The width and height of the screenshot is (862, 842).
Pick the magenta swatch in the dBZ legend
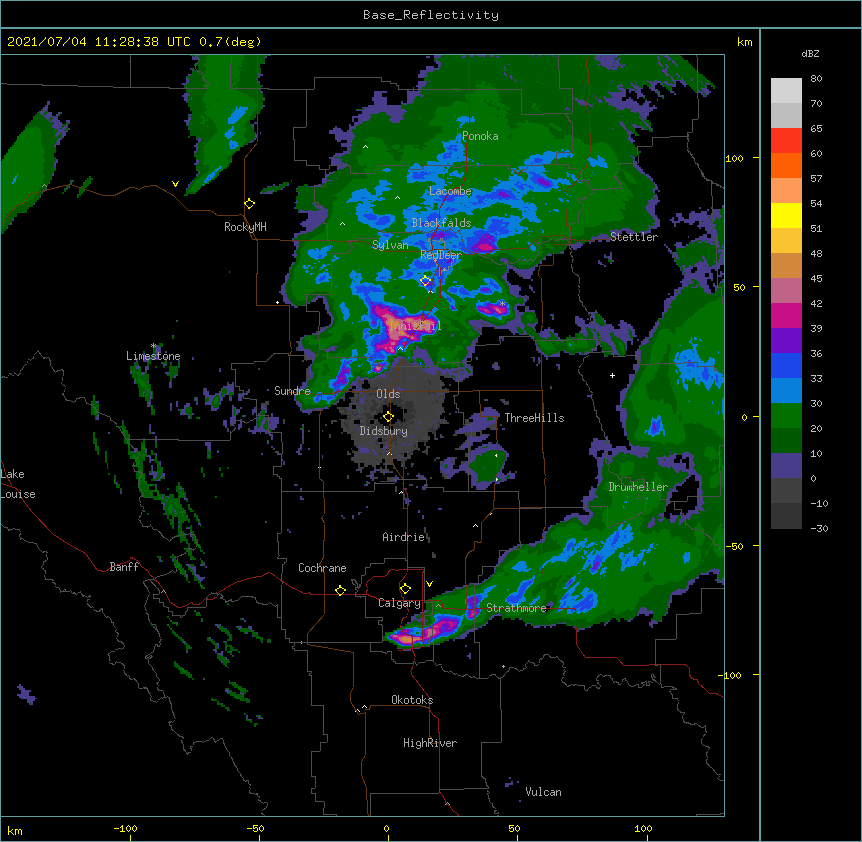coord(786,315)
